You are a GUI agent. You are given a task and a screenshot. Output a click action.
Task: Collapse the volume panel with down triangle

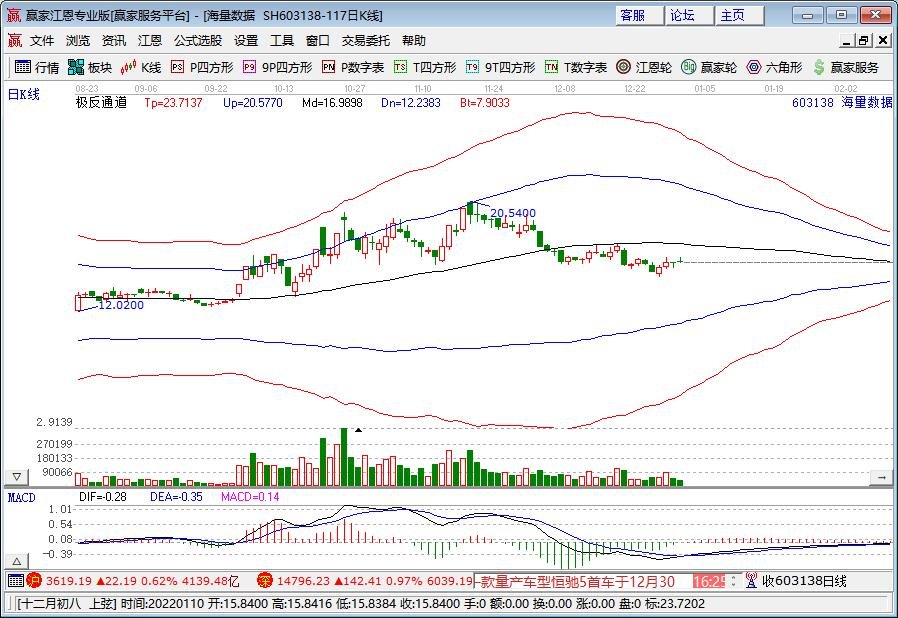click(x=17, y=477)
